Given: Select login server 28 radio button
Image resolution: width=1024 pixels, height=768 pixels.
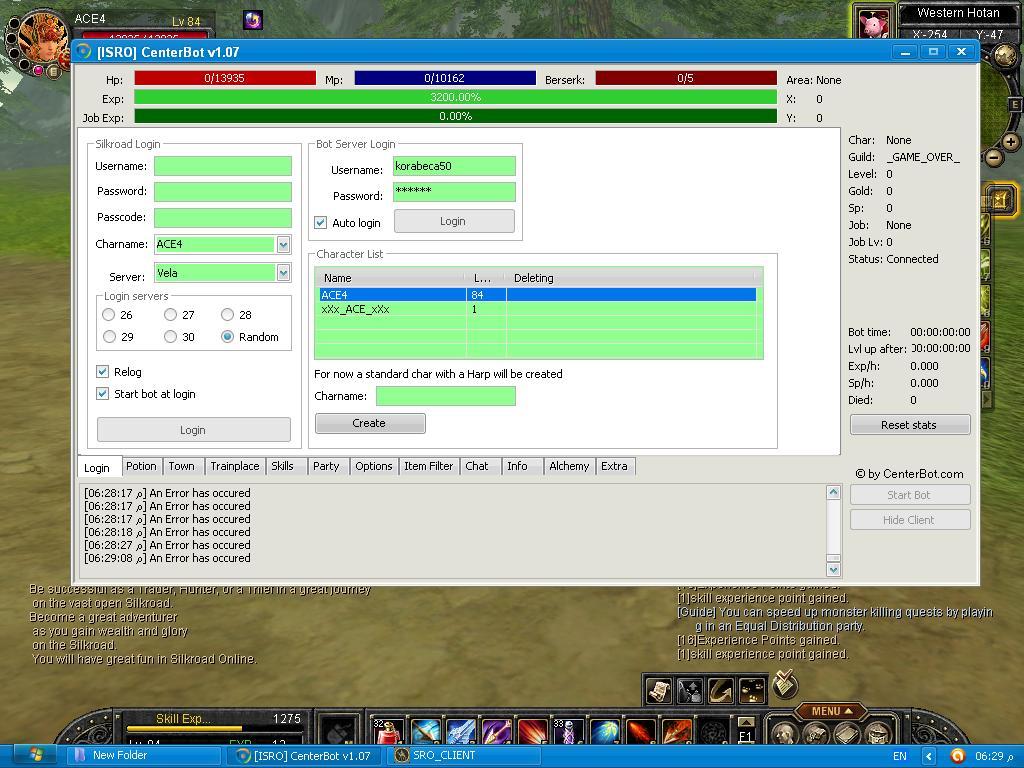Looking at the screenshot, I should pyautogui.click(x=227, y=315).
